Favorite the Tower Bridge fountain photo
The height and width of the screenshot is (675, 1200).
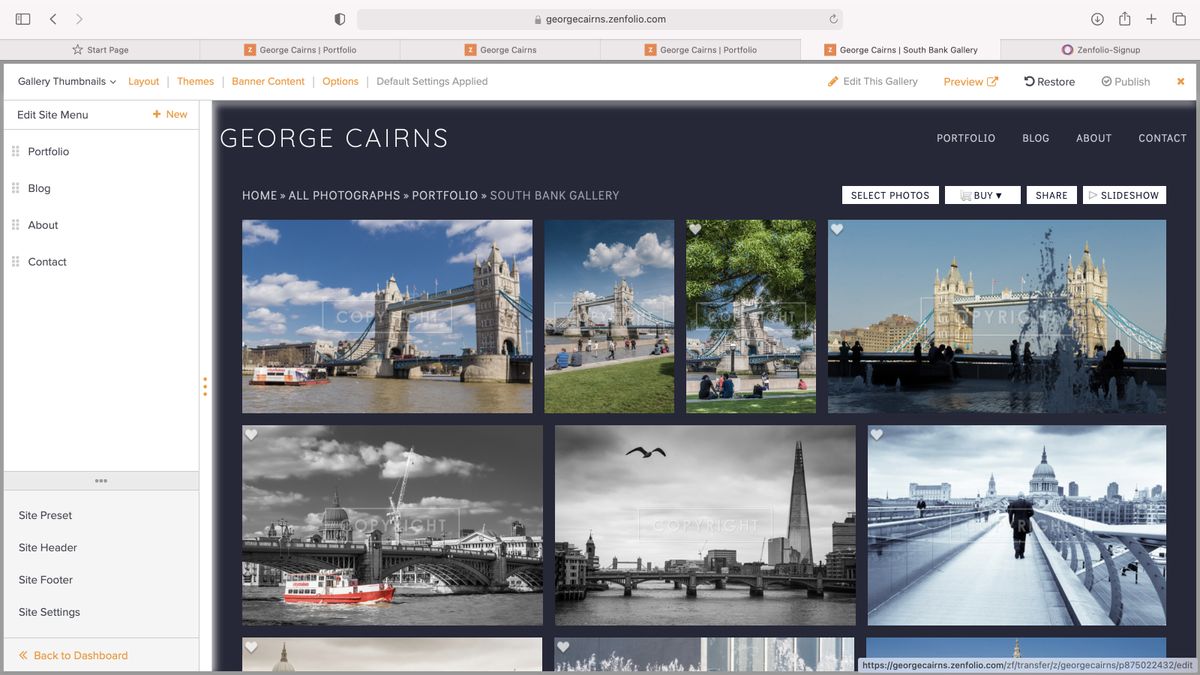837,228
